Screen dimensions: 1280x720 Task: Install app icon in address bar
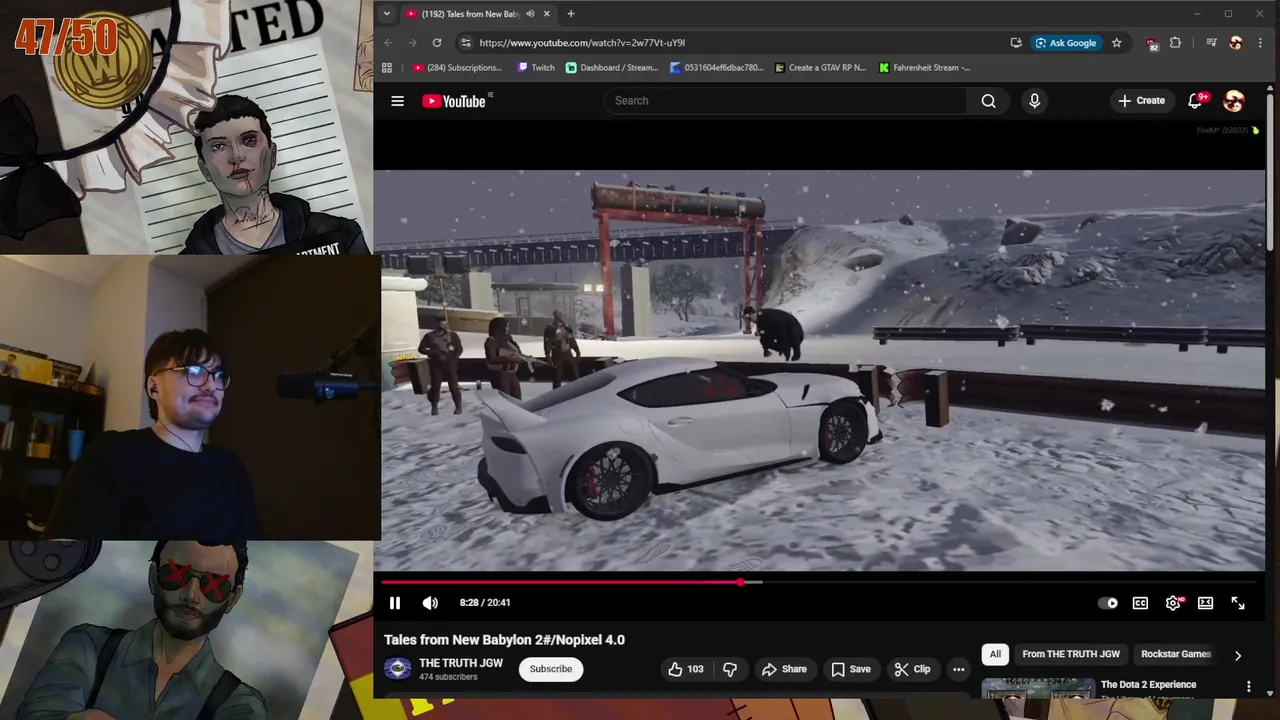pos(1016,43)
